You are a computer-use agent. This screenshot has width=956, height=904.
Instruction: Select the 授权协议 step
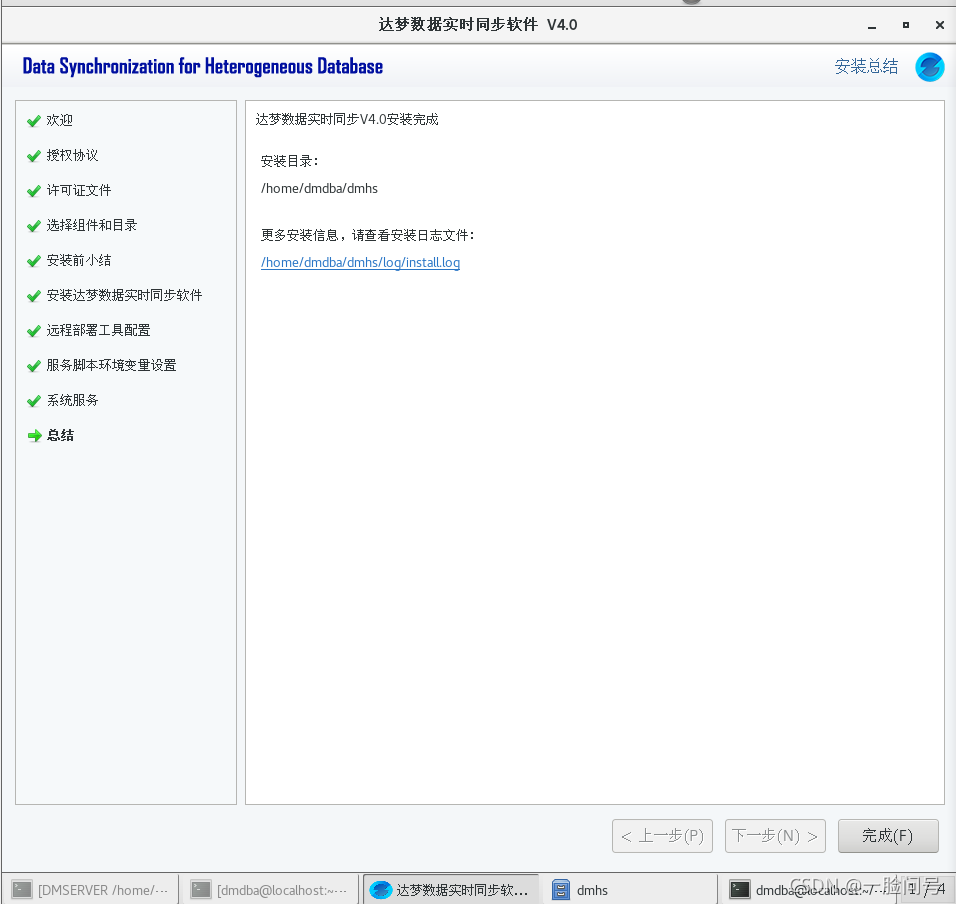[73, 155]
